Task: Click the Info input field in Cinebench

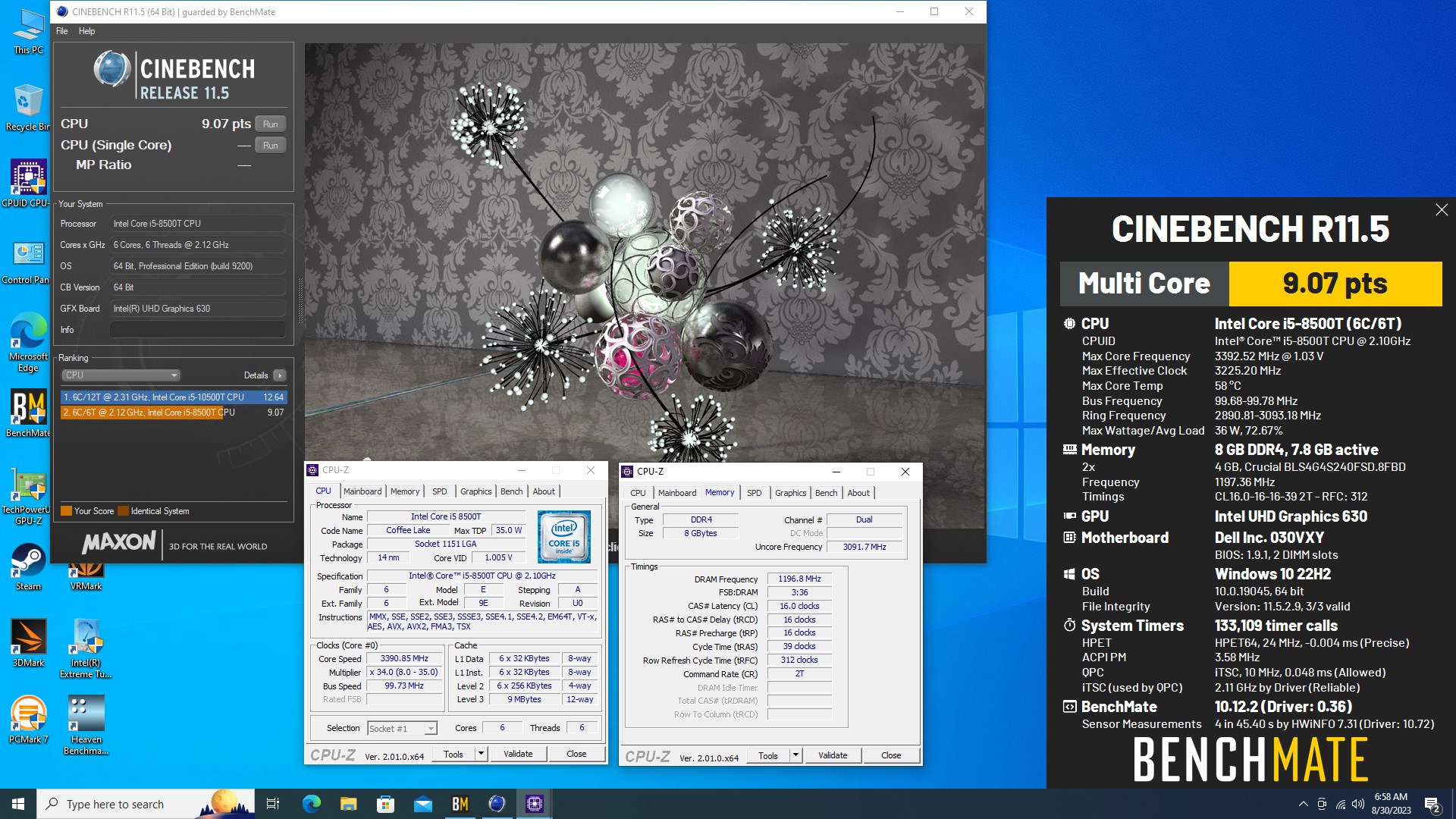Action: point(197,329)
